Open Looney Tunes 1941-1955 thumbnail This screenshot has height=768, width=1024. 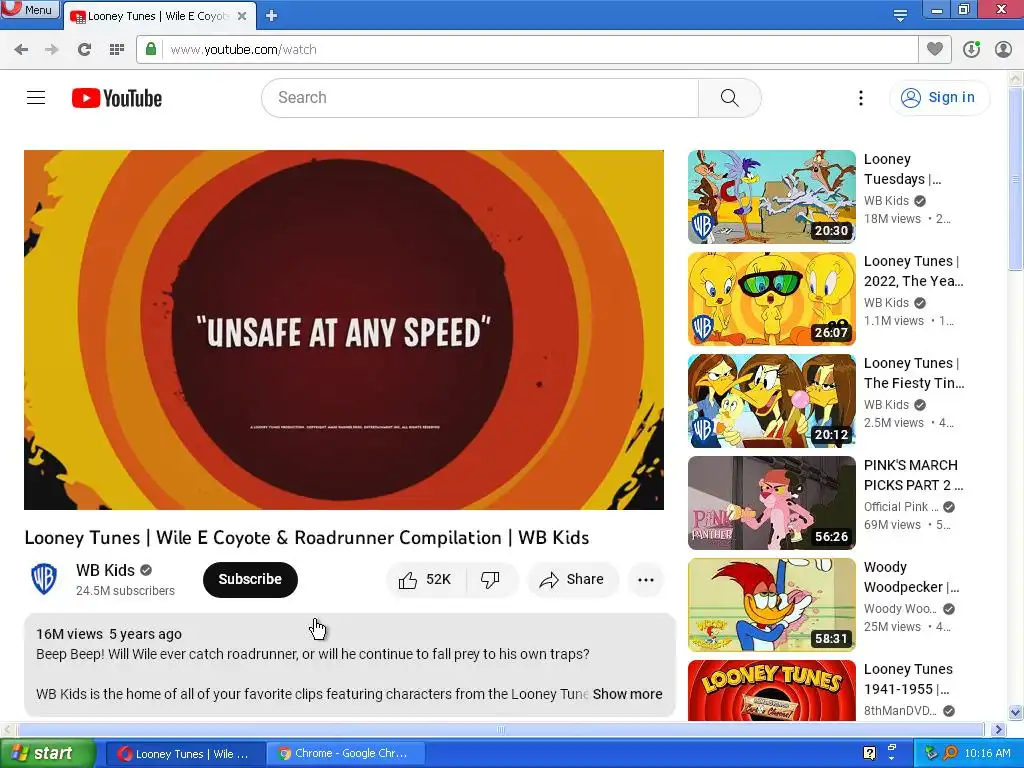[x=771, y=690]
